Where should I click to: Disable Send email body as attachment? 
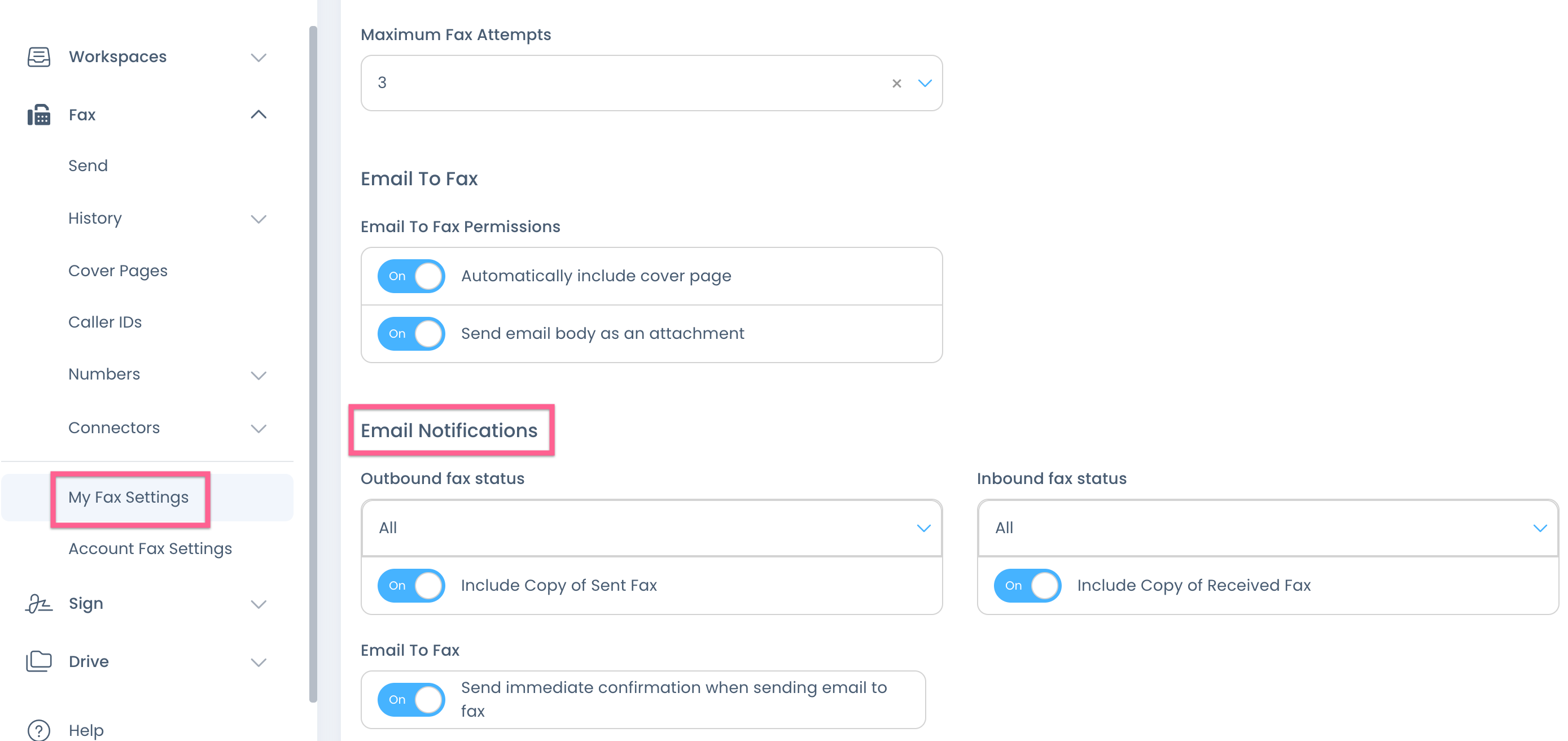point(411,334)
